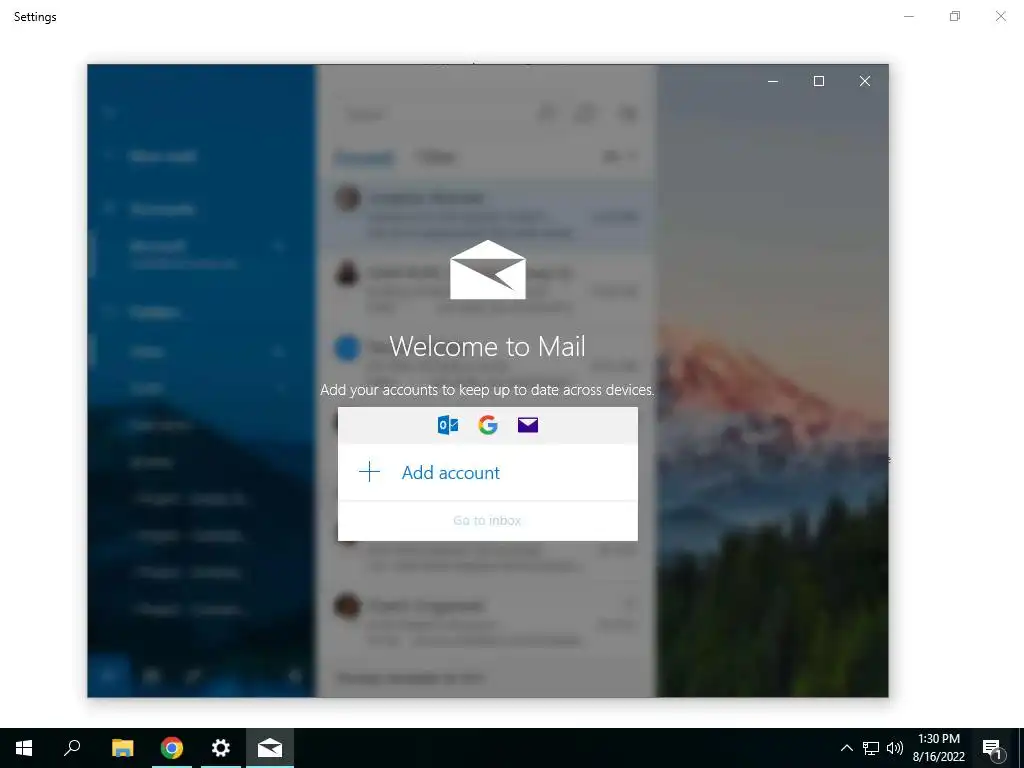This screenshot has width=1024, height=768.
Task: Show hidden system tray icons
Action: 846,748
